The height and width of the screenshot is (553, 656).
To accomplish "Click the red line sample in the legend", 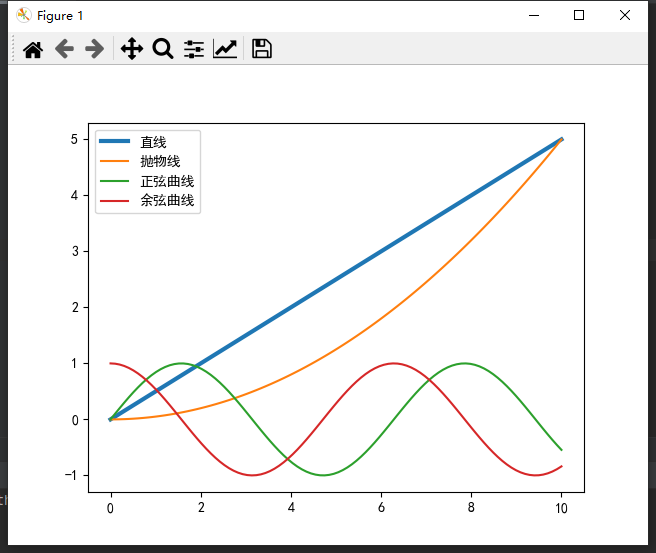I will coord(114,201).
